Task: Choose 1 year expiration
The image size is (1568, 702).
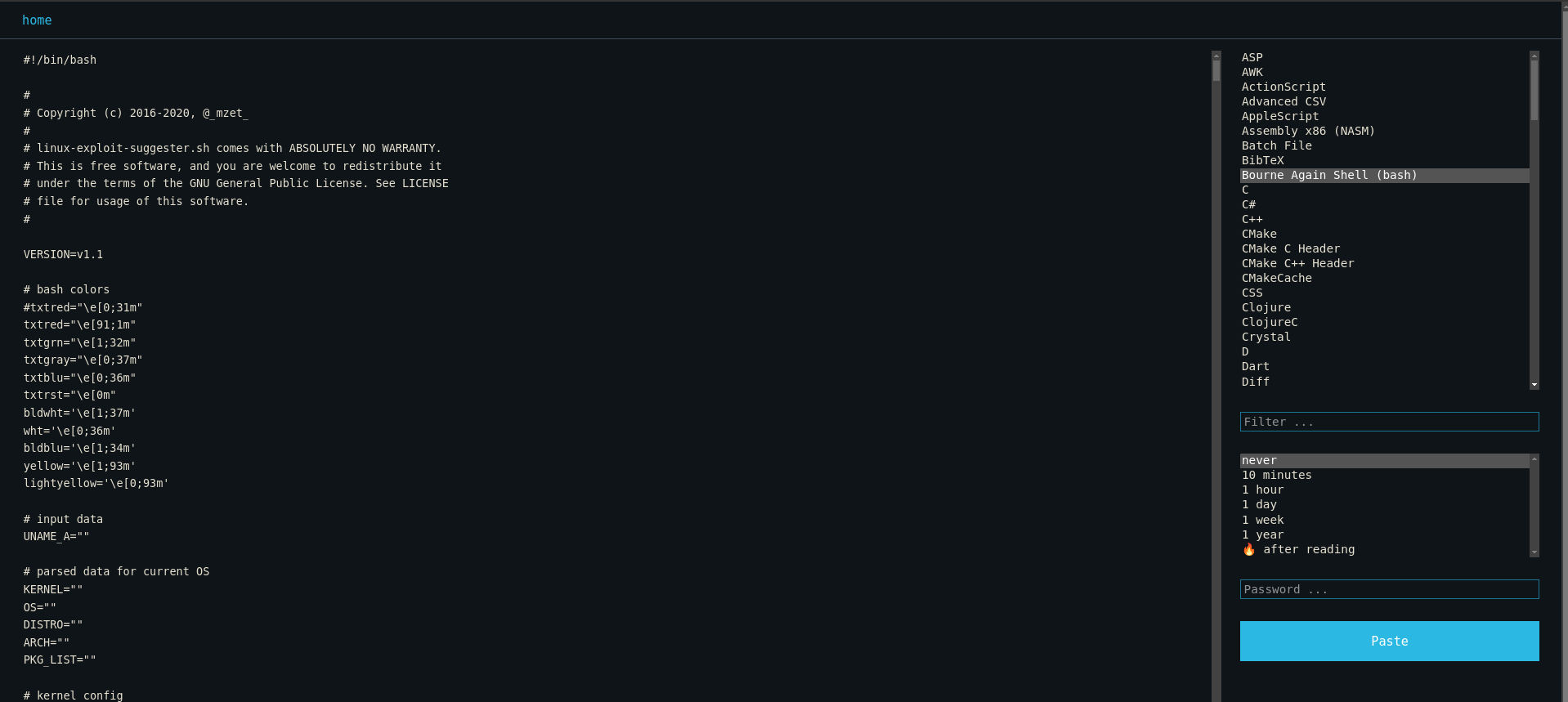Action: (1262, 535)
